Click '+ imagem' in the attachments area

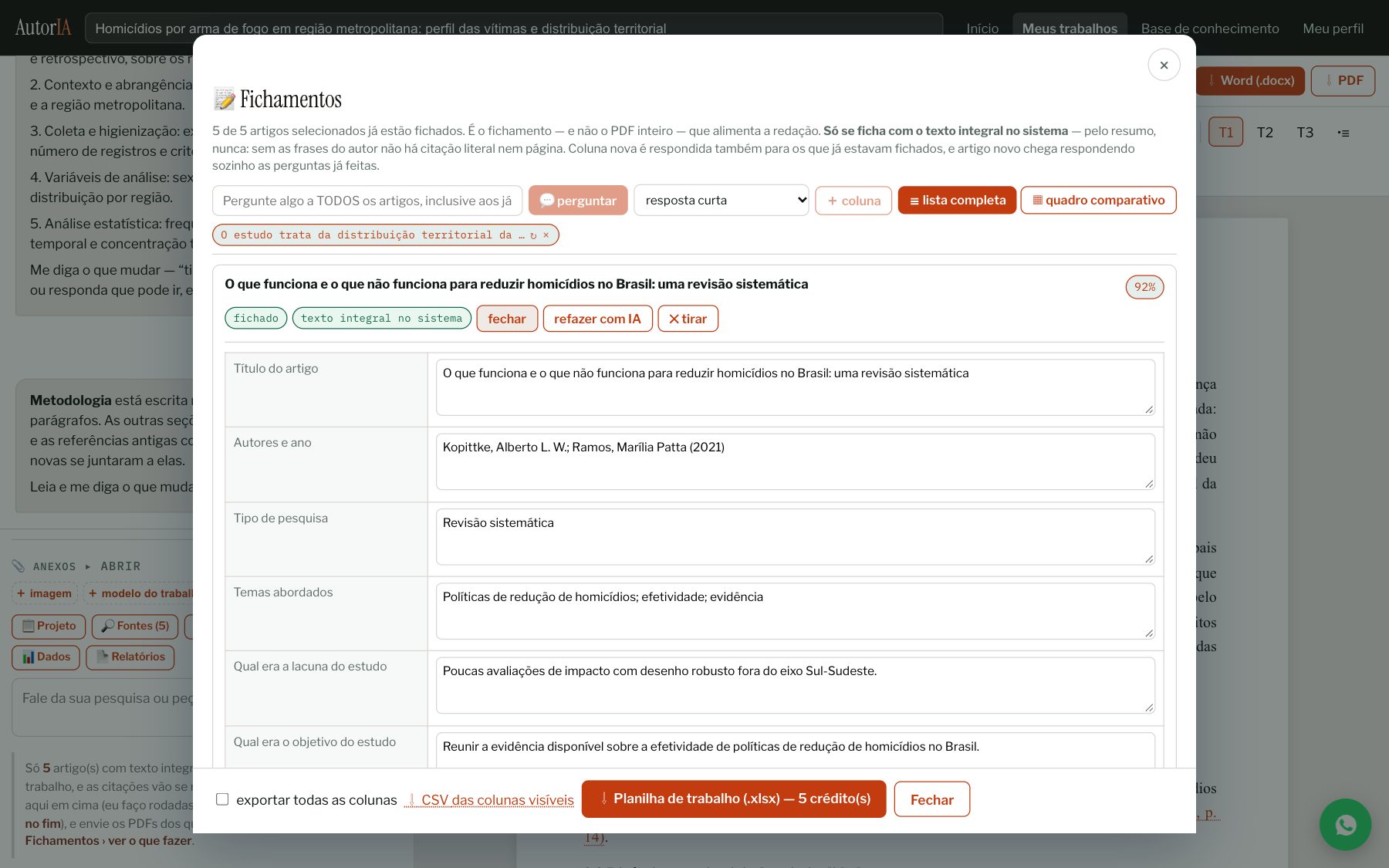44,593
